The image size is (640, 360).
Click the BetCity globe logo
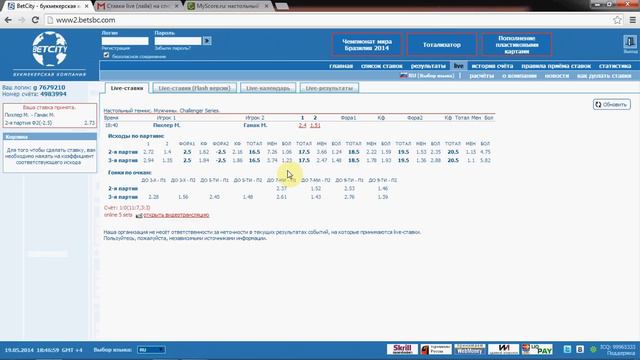pos(50,49)
